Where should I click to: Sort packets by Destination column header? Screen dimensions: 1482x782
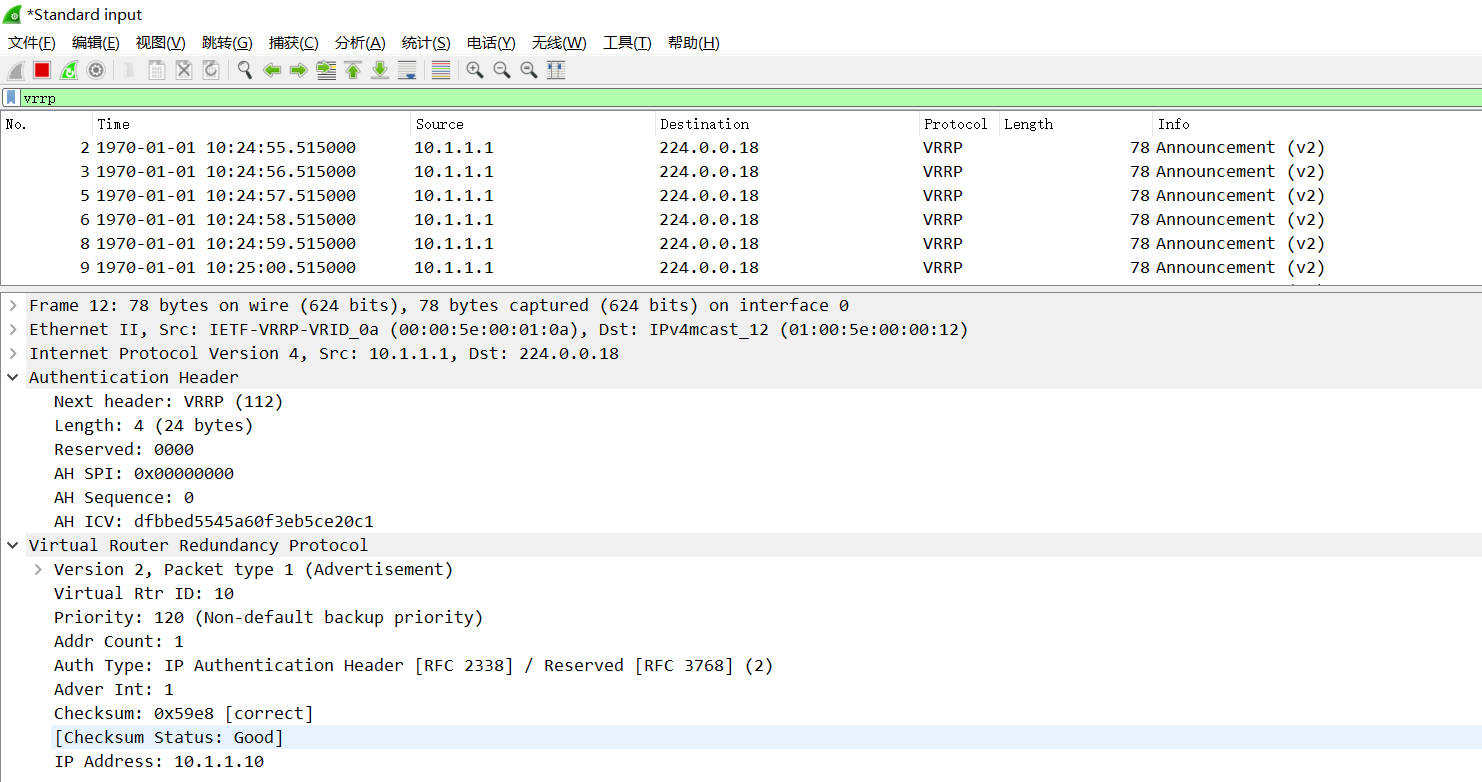pos(787,124)
